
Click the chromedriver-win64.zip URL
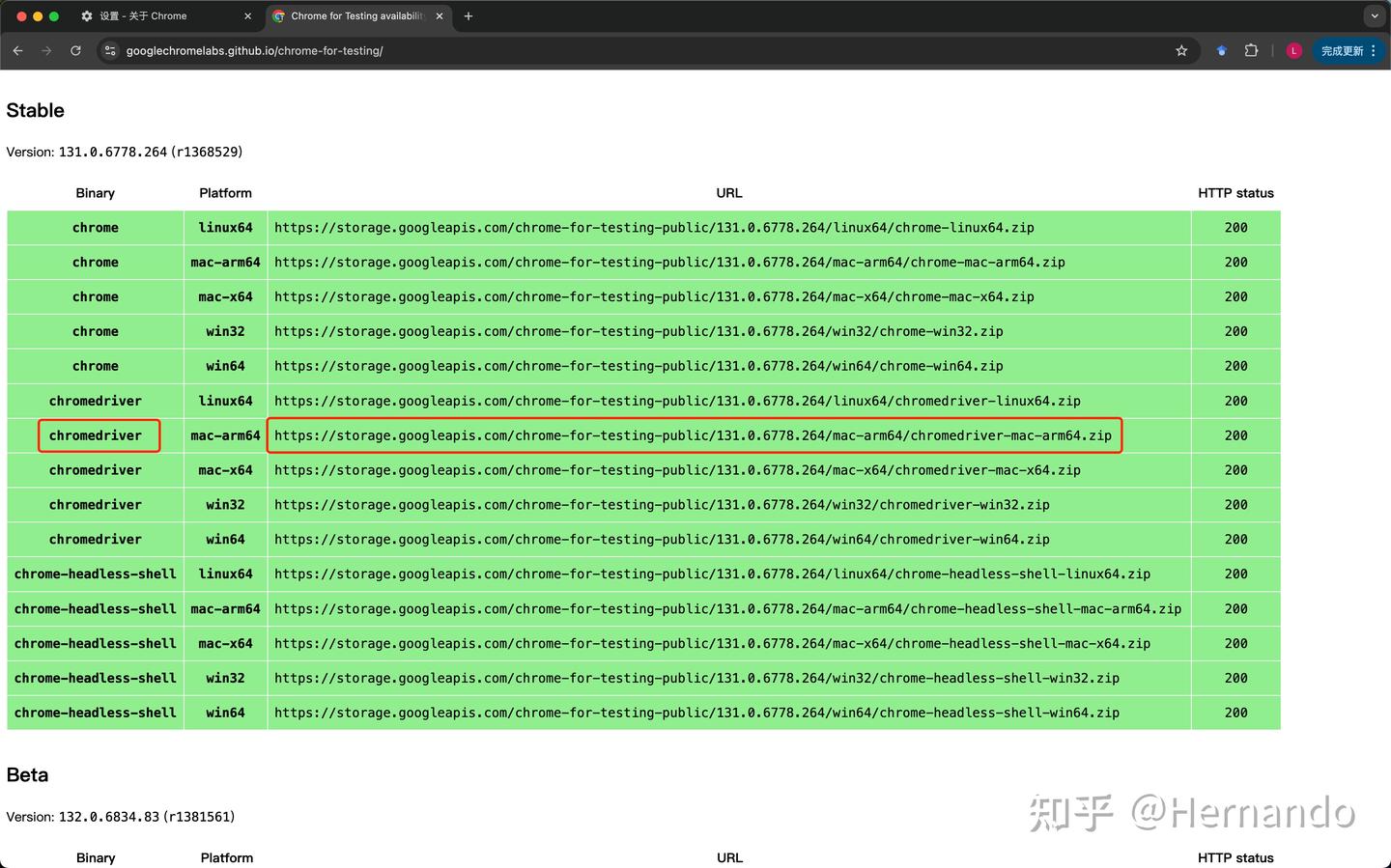(x=662, y=540)
